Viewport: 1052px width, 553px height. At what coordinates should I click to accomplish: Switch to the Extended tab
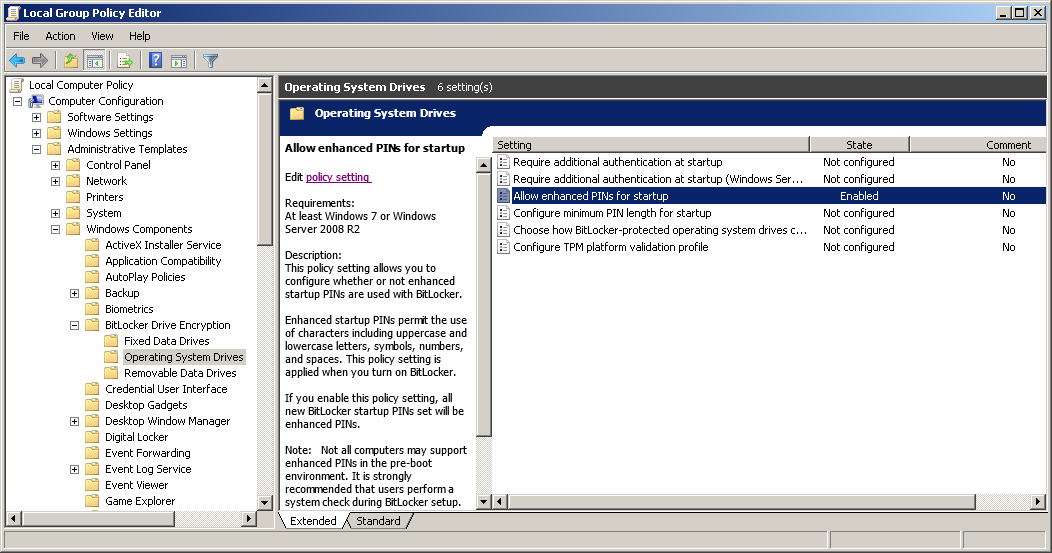[x=313, y=521]
